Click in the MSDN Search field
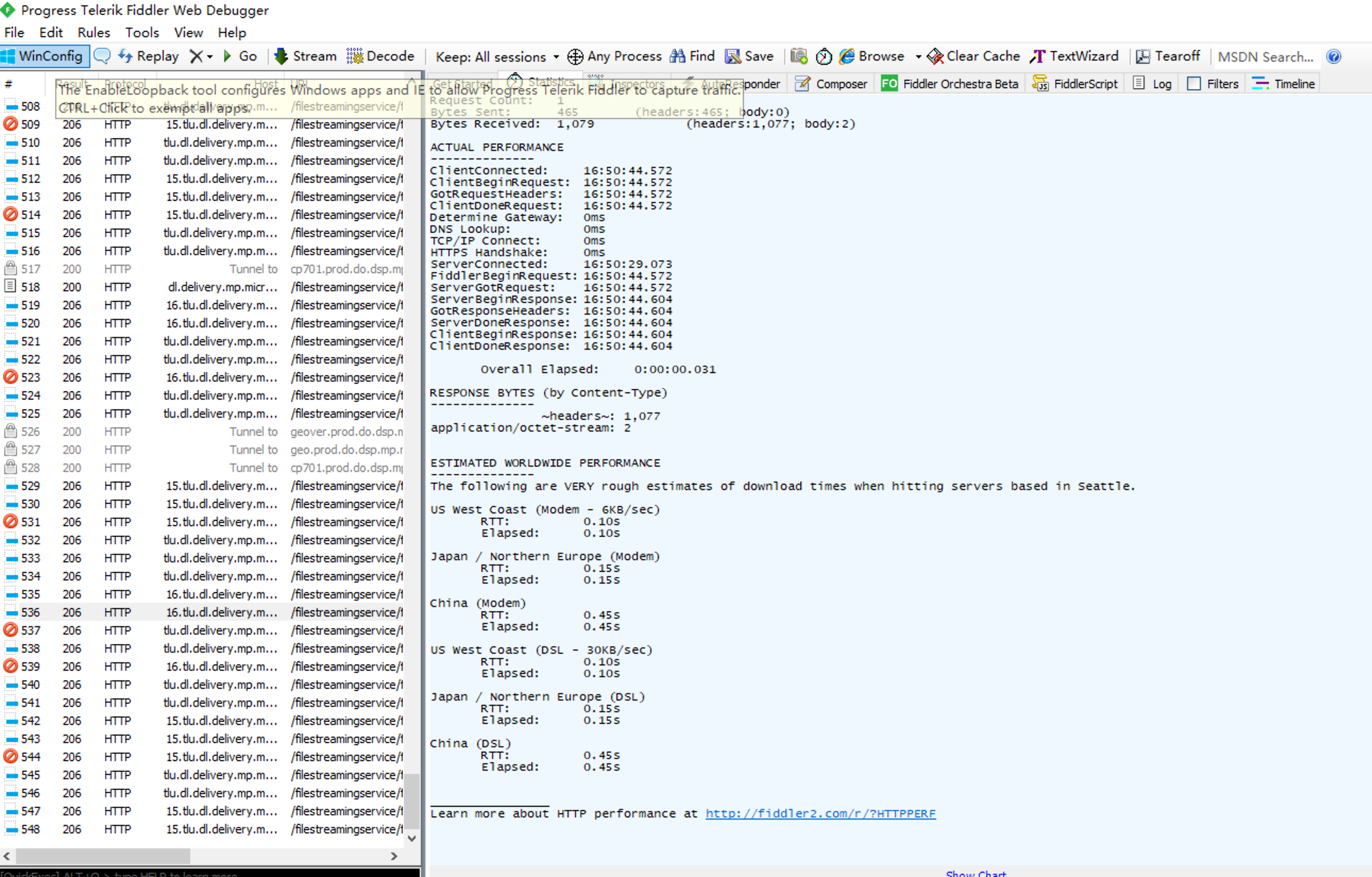 coord(1266,56)
